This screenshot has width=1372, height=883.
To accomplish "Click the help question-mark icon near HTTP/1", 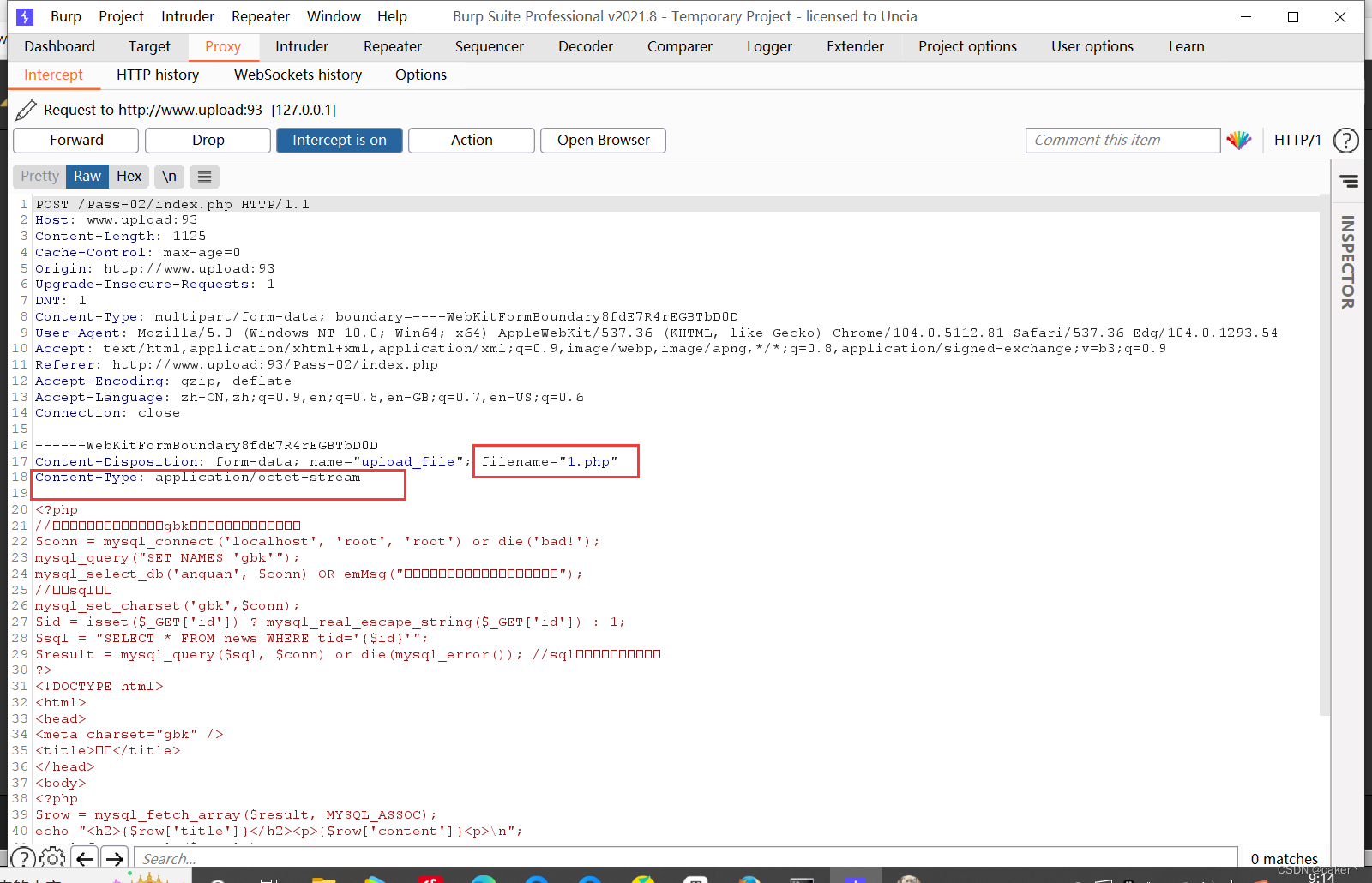I will (x=1346, y=141).
